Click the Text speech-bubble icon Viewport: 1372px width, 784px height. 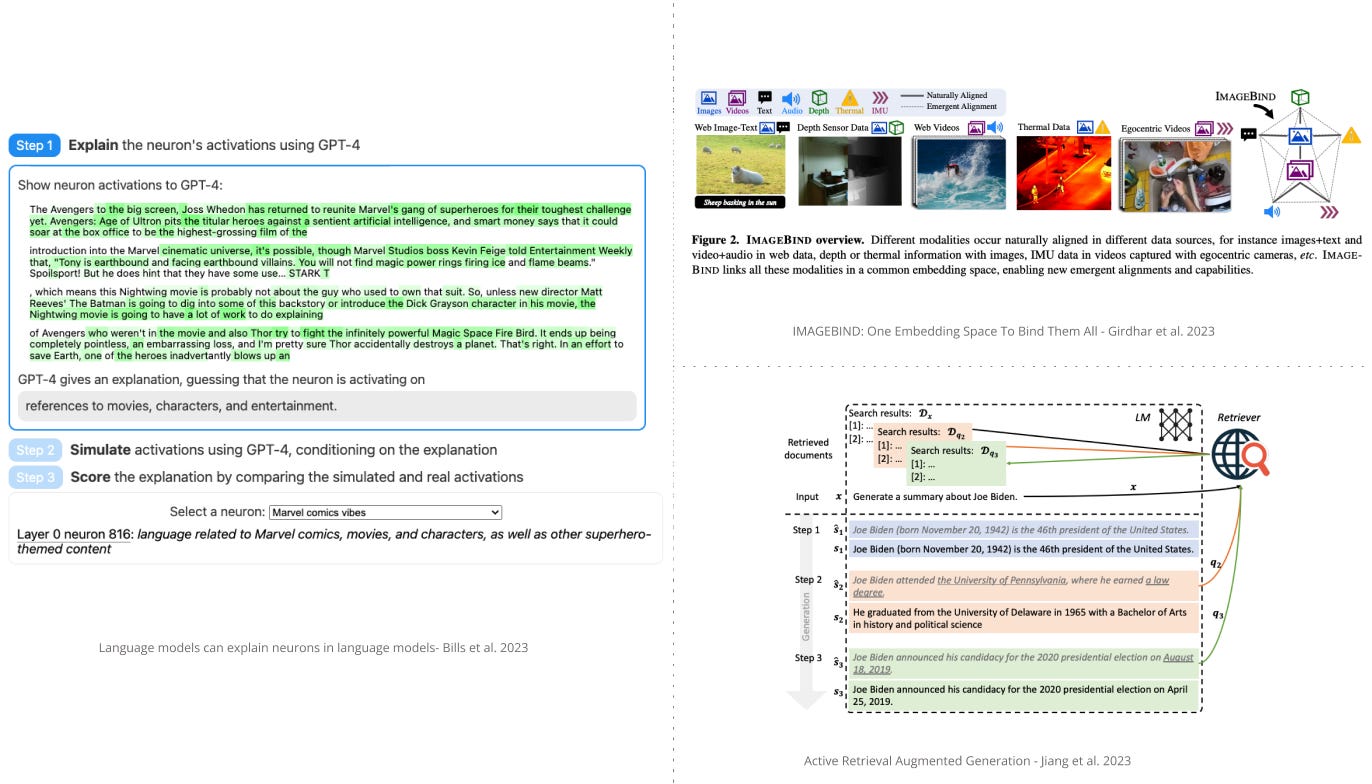pyautogui.click(x=764, y=95)
